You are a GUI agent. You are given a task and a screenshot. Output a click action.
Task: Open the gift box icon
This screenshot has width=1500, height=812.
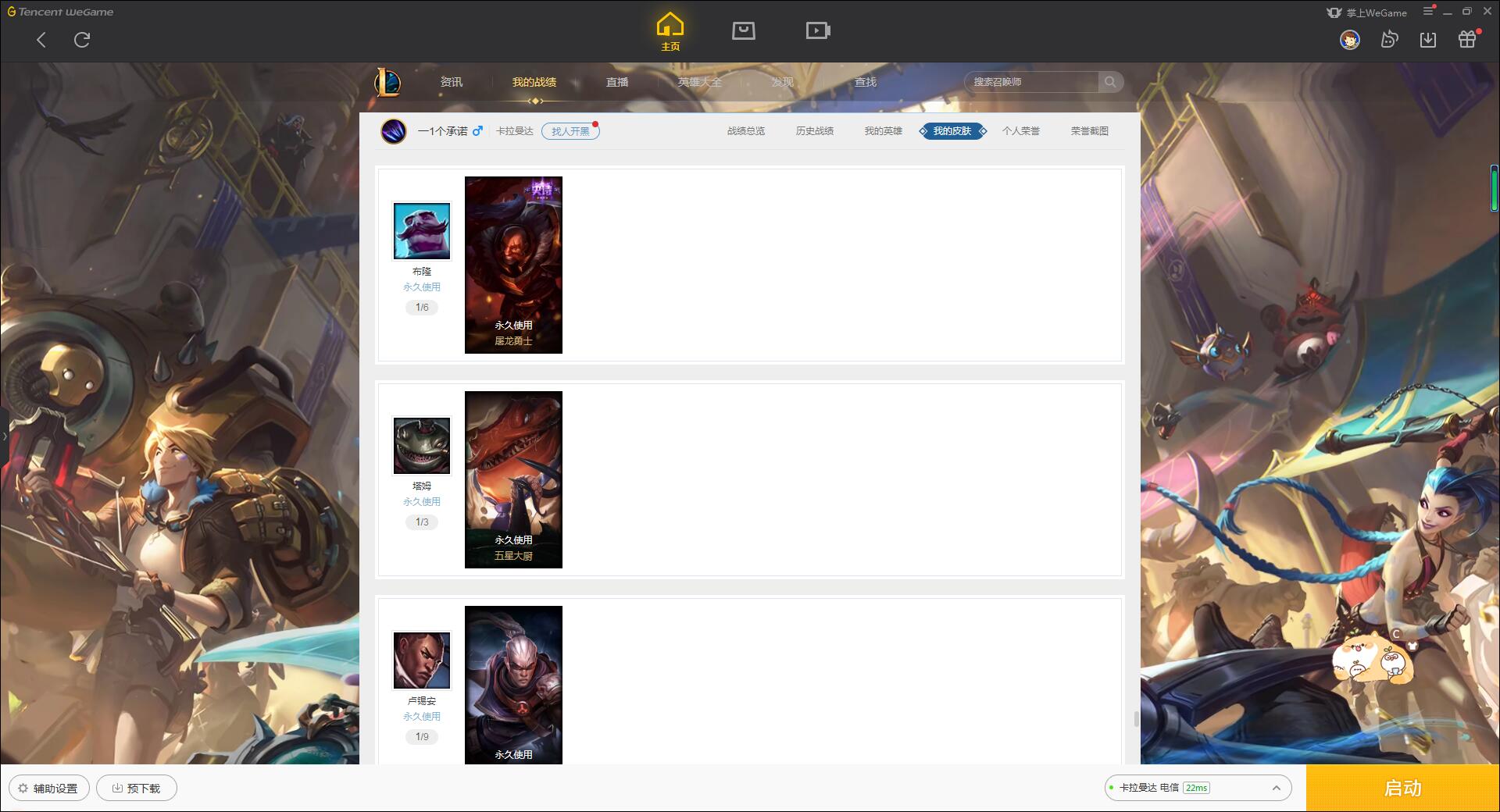point(1467,40)
